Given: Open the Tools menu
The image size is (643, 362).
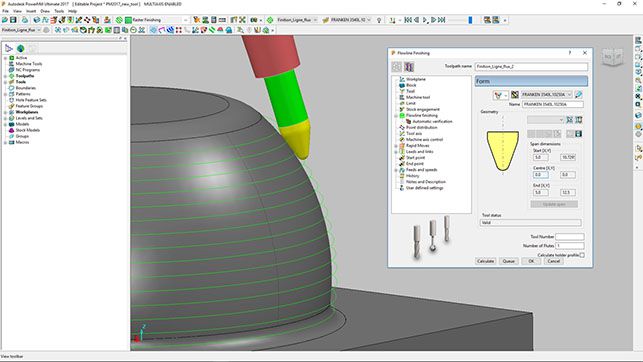Looking at the screenshot, I should 59,11.
